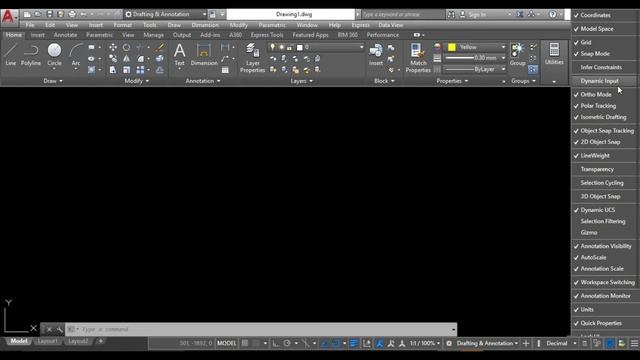Click the command line wrench customize icon

(59, 329)
